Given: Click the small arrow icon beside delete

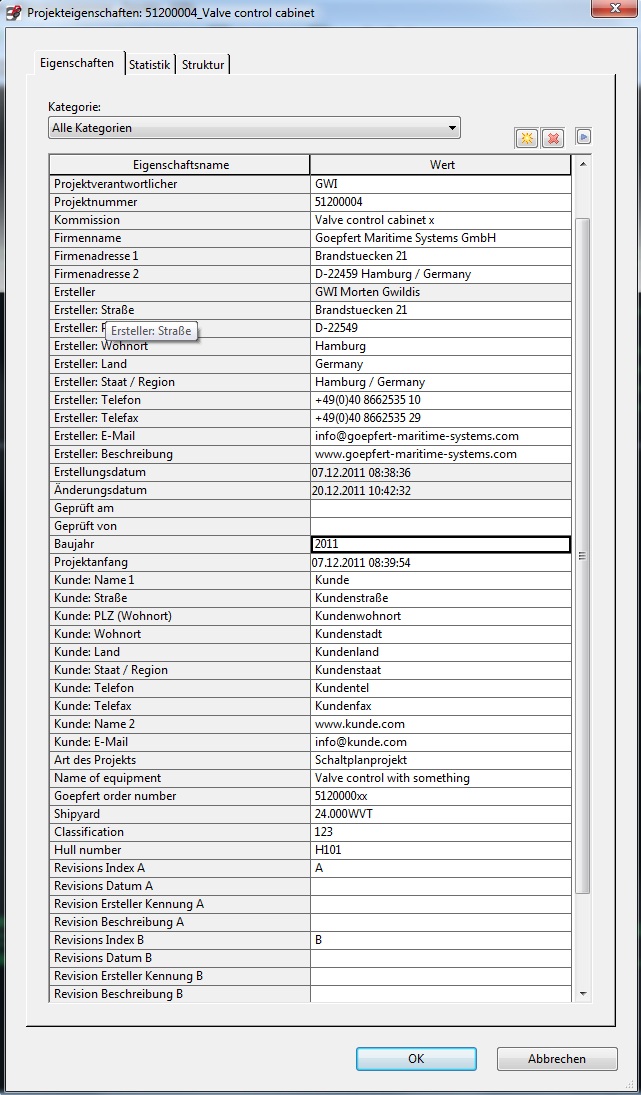Looking at the screenshot, I should (584, 137).
